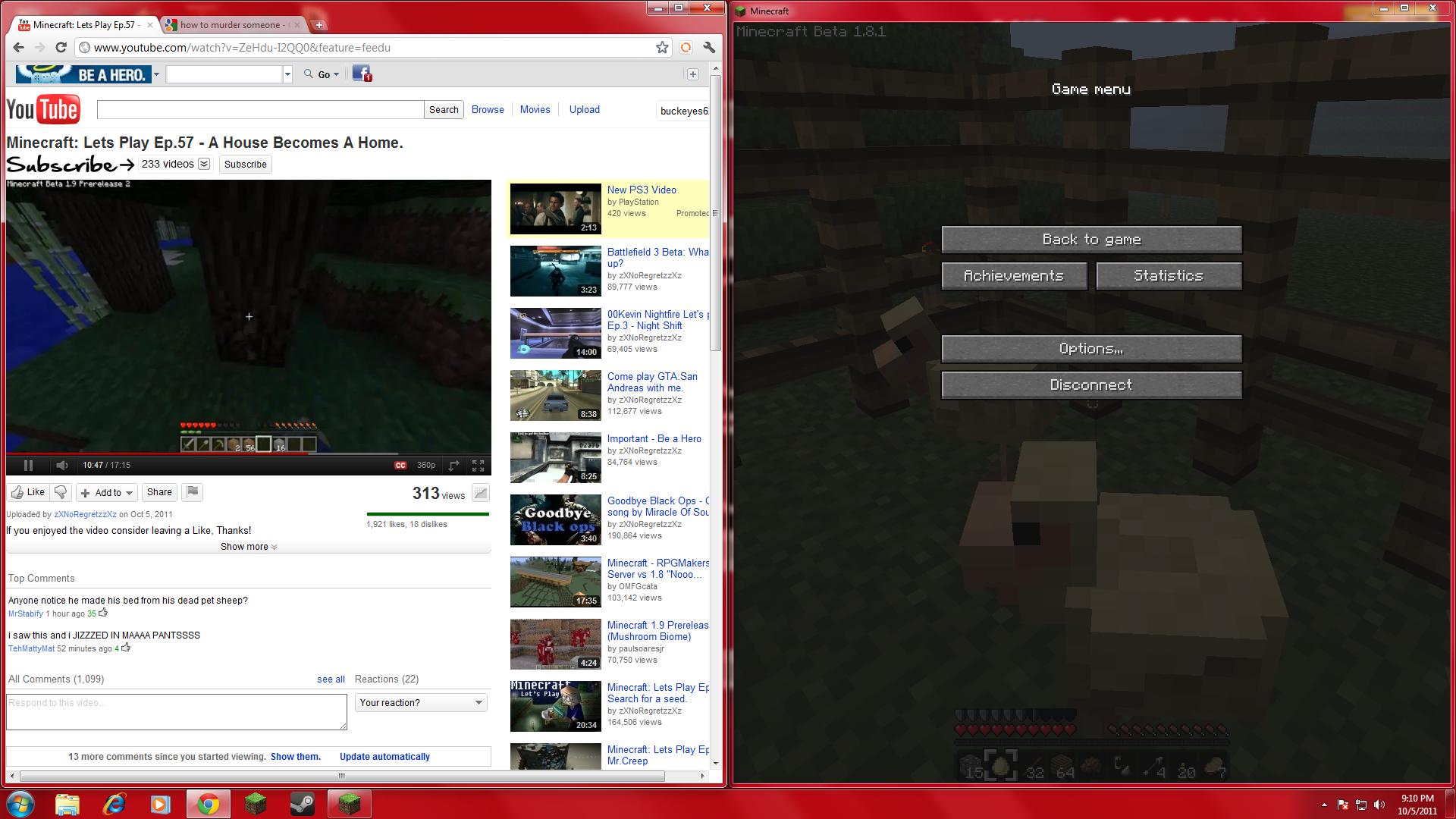Click the plus button on the browser toolbar
The width and height of the screenshot is (1456, 819).
click(x=692, y=74)
